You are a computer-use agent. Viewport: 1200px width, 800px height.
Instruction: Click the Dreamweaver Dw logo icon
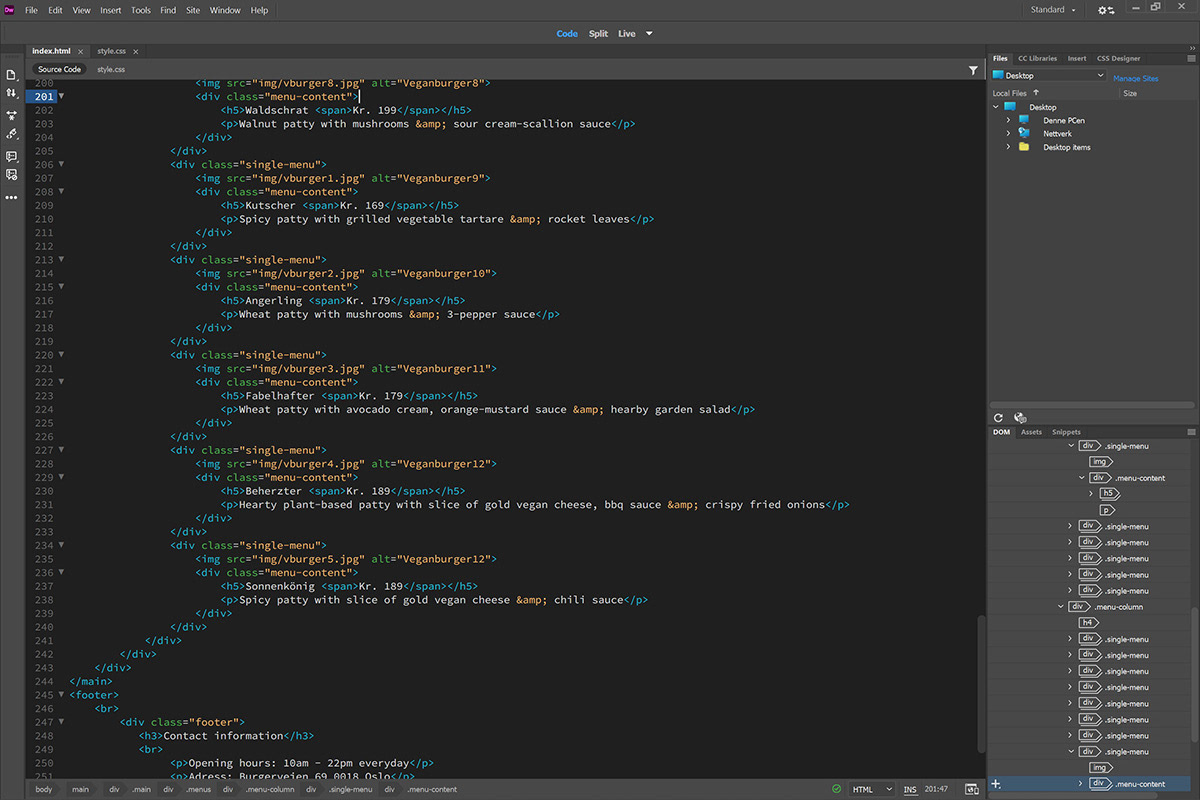(10, 10)
